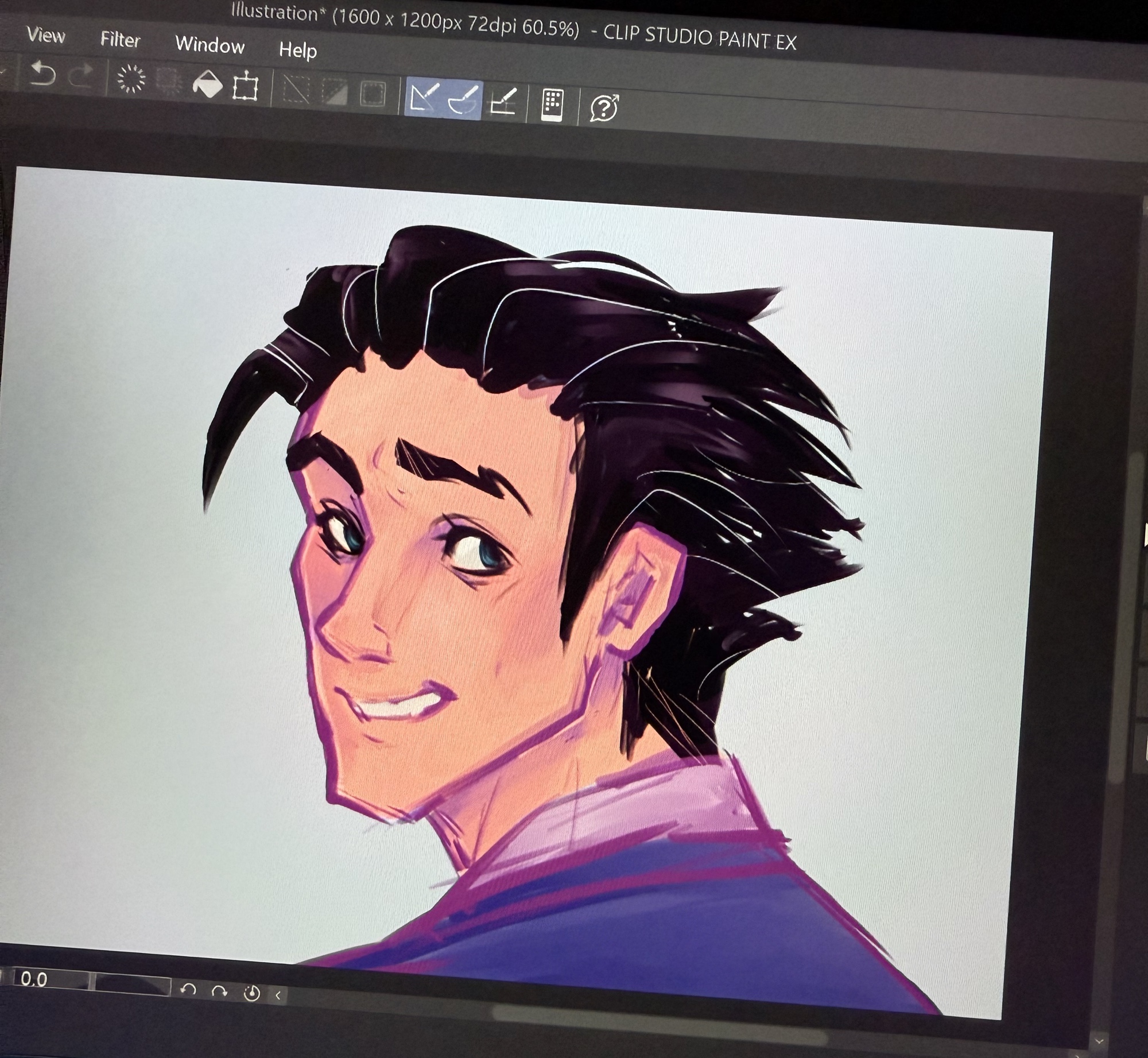Open the smartphone companion mode icon
This screenshot has width=1148, height=1058.
point(552,105)
